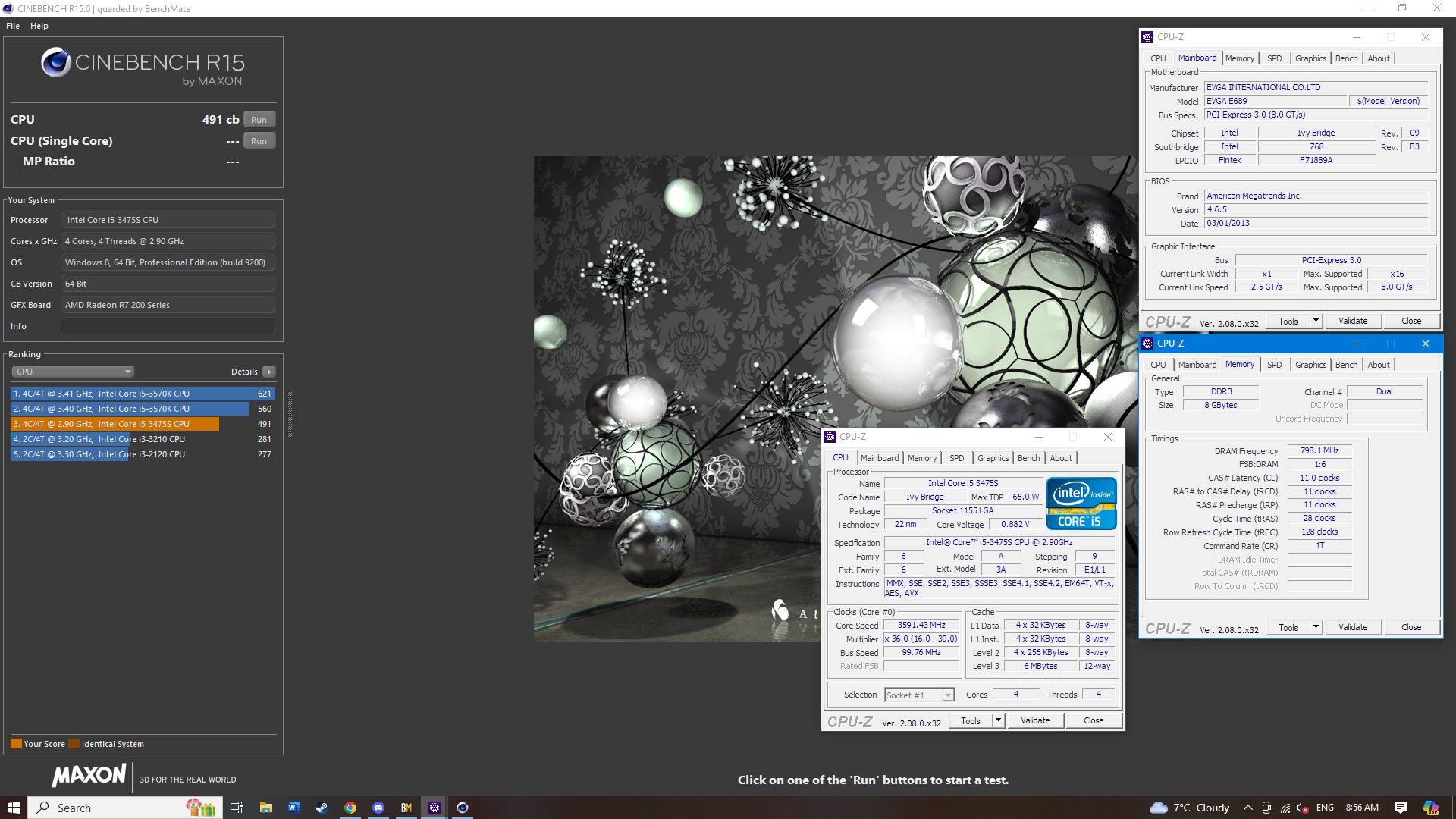Select ranking row Core i3-3210 CPU
This screenshot has height=819, width=1456.
pos(143,439)
